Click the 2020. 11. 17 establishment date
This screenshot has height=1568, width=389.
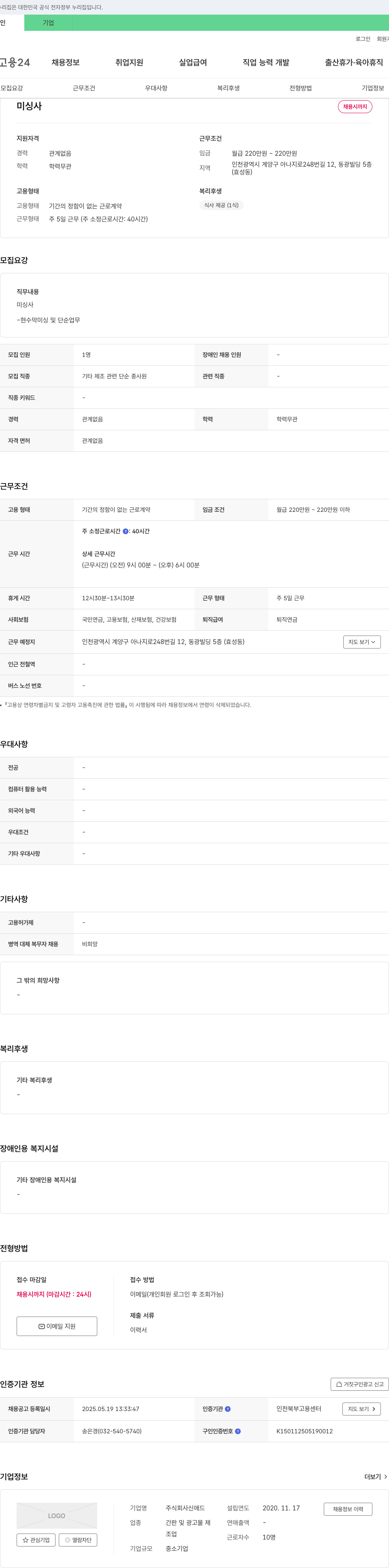click(x=281, y=1508)
